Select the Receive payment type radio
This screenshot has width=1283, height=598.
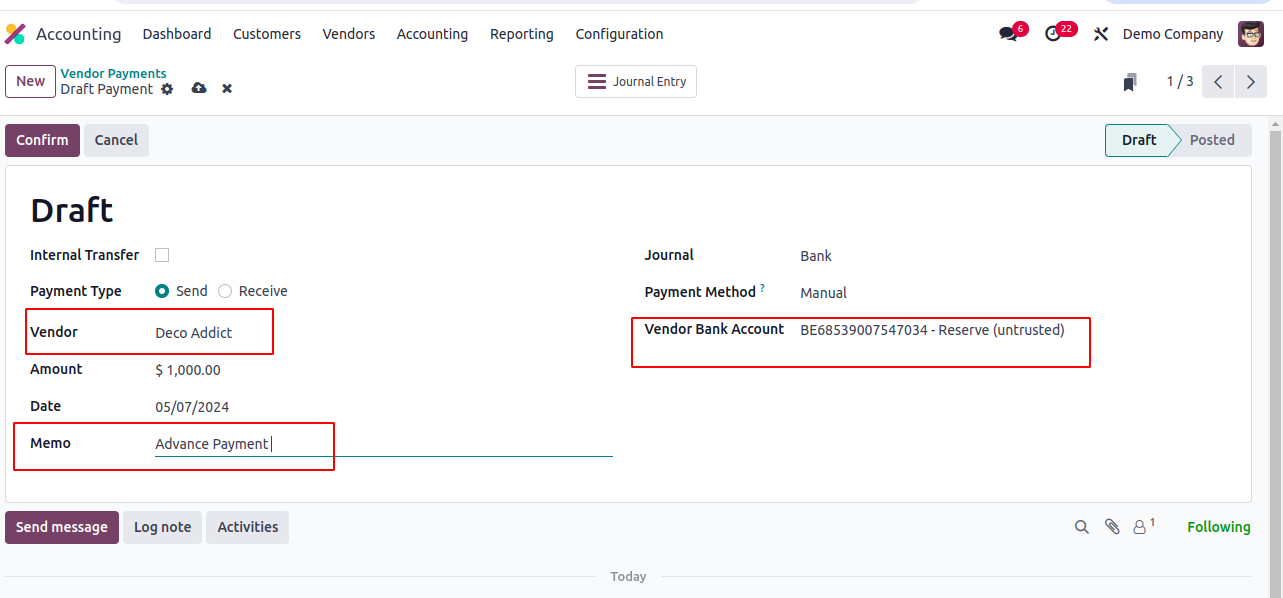pos(225,291)
